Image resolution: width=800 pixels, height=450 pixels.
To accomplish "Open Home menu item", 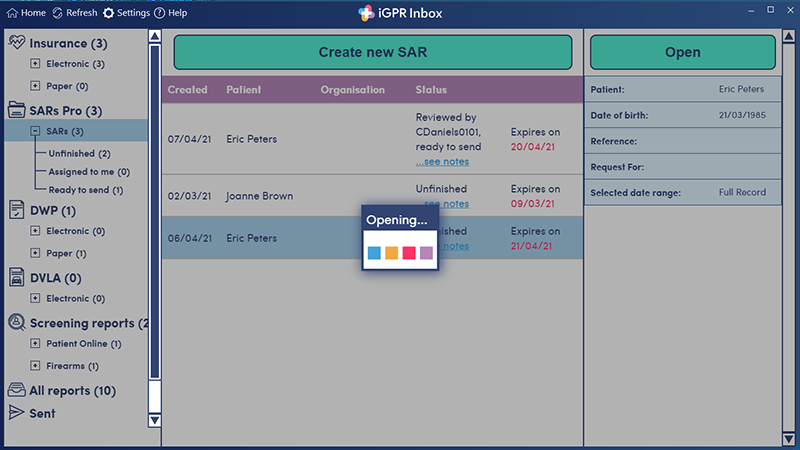I will click(33, 13).
